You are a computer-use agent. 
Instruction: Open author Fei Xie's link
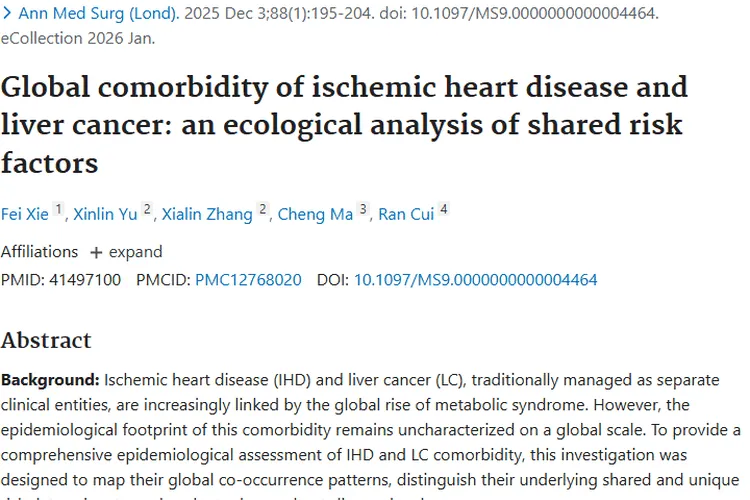(x=24, y=214)
